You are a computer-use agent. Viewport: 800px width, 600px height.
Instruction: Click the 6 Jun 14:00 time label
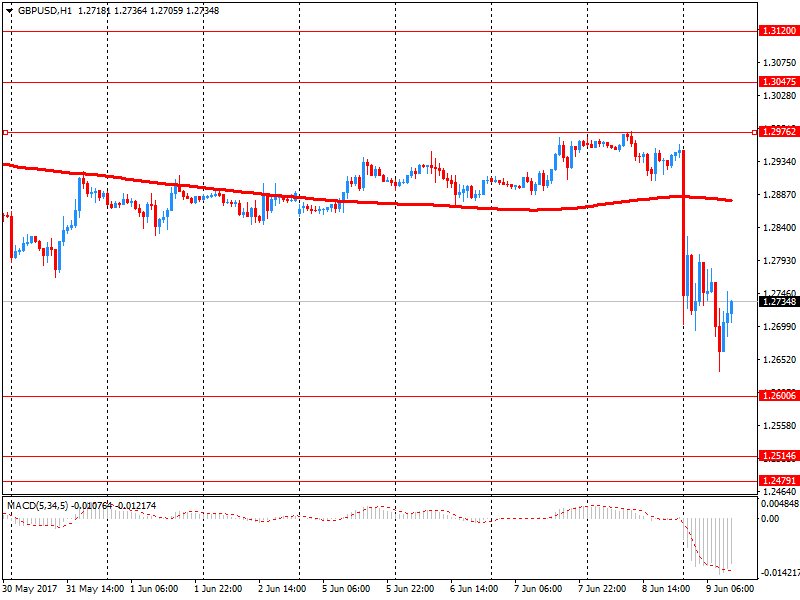pyautogui.click(x=474, y=589)
